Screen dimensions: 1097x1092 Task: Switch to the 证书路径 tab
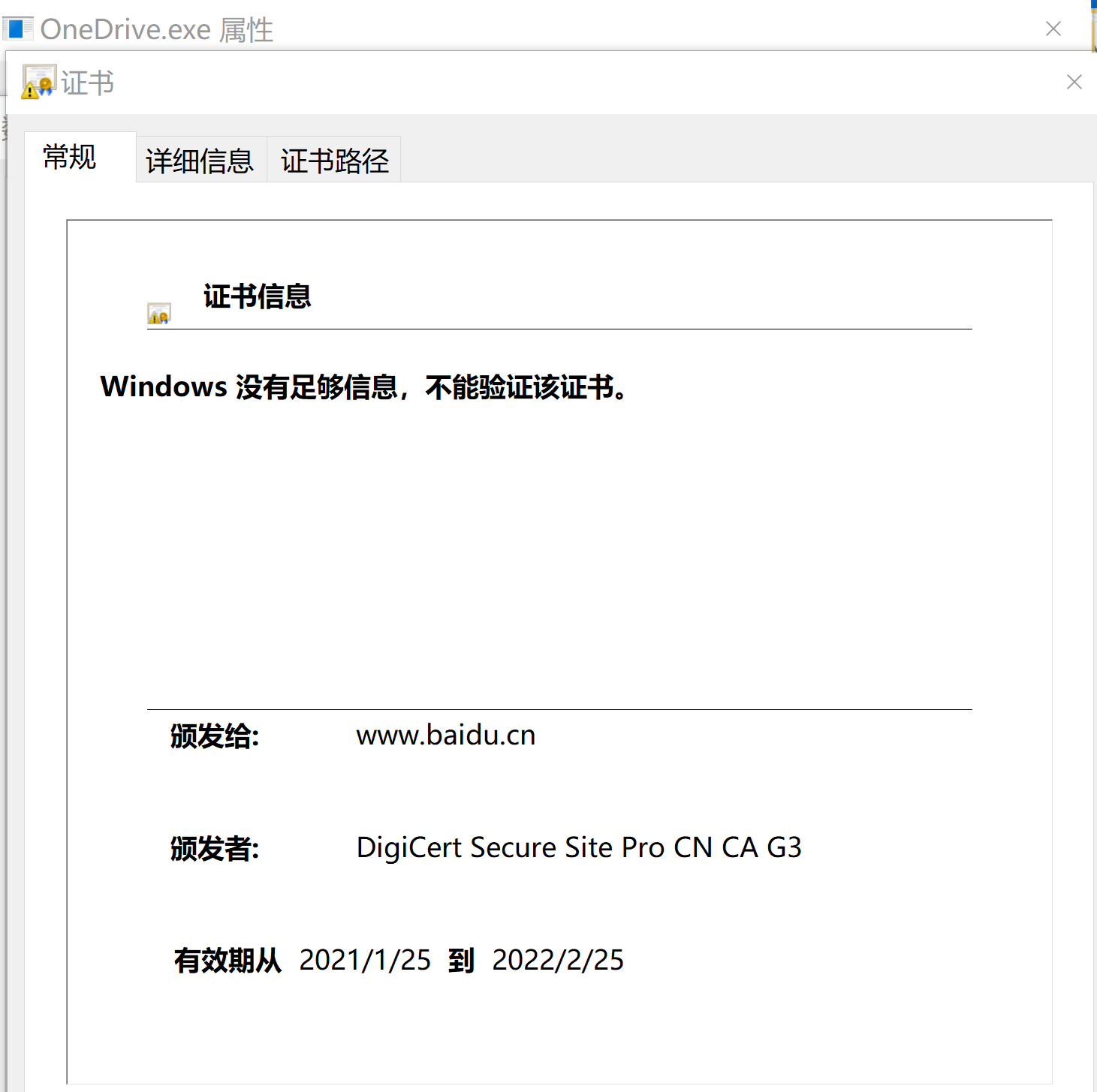pyautogui.click(x=334, y=159)
